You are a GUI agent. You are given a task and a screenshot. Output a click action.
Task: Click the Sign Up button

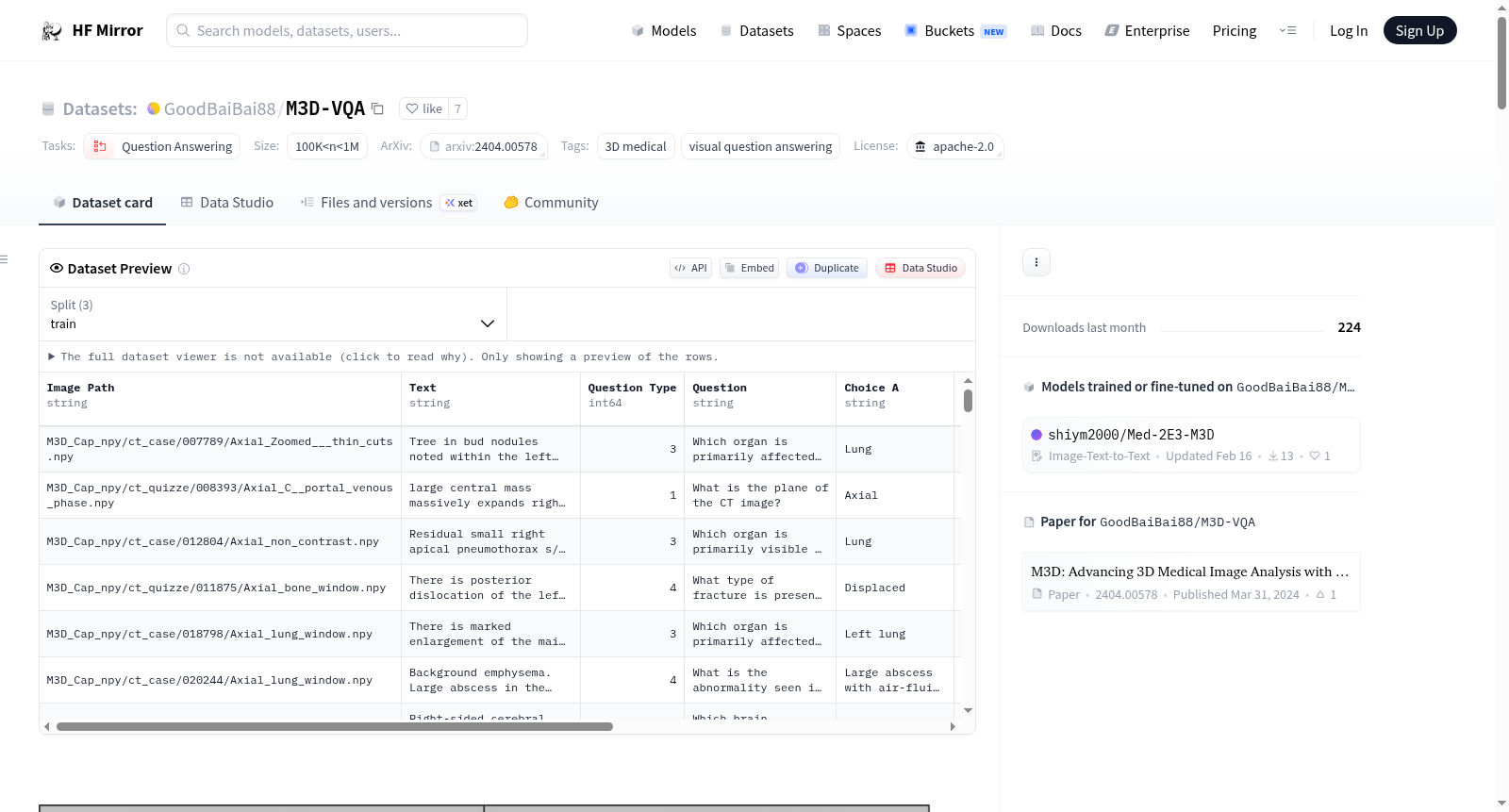pos(1419,31)
